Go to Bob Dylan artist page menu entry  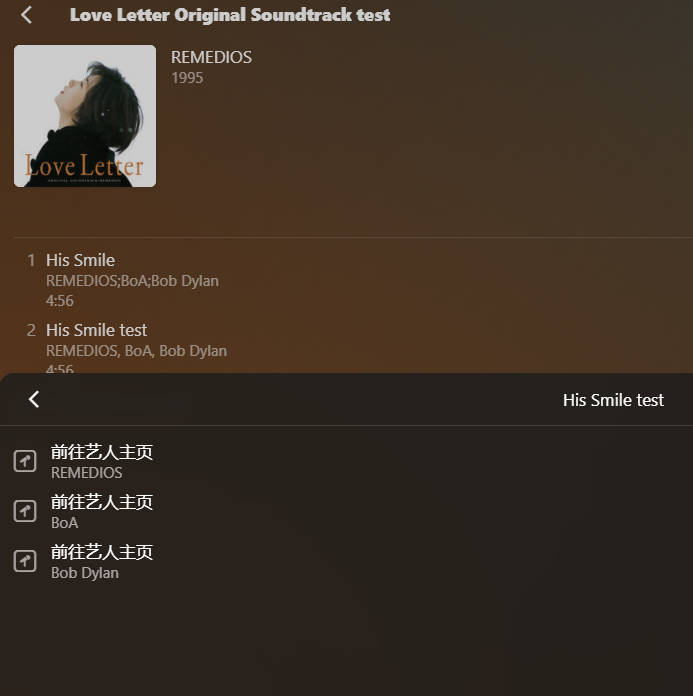346,562
